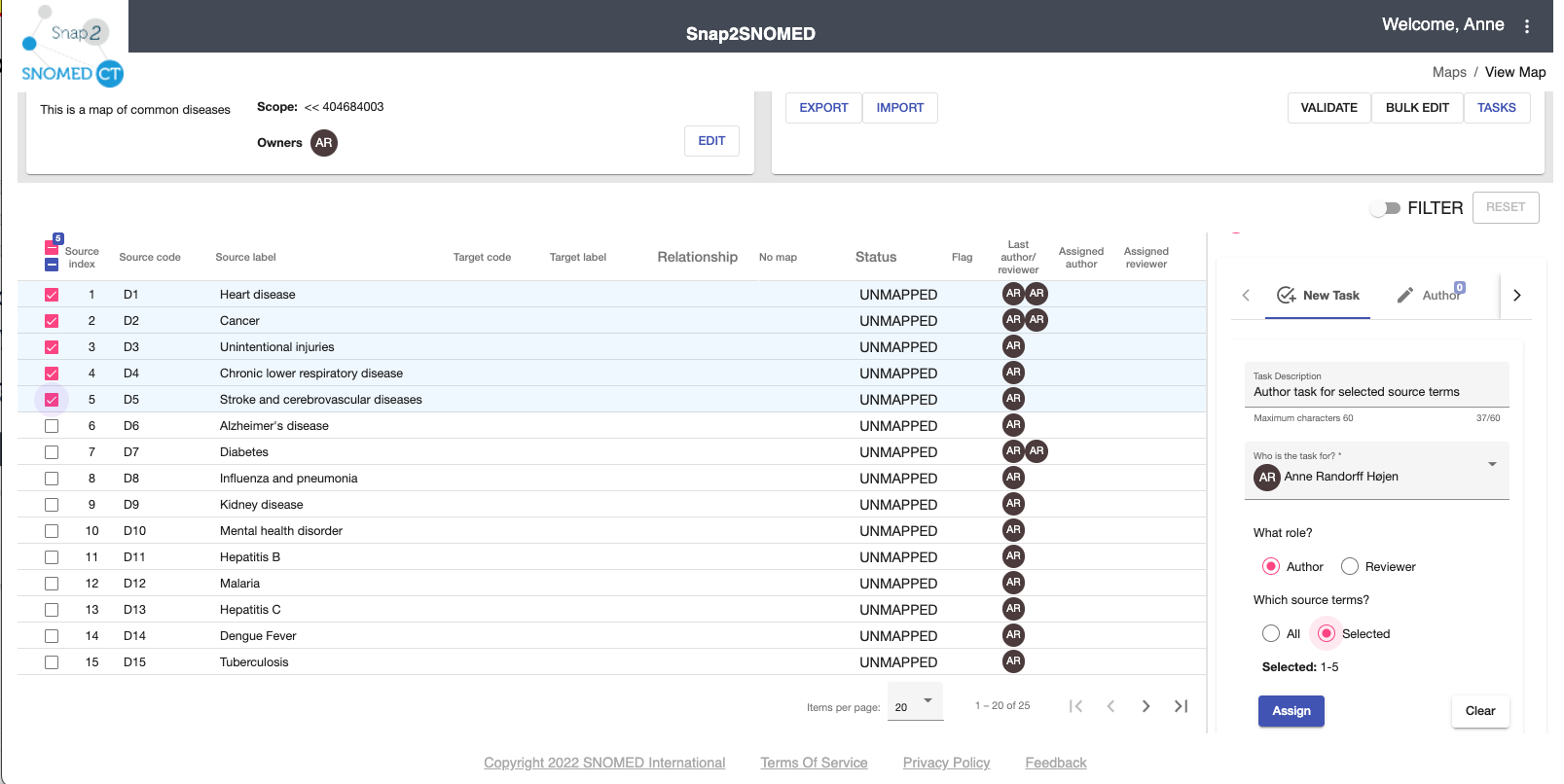Click the AR avatar in task assignee field

(1267, 478)
